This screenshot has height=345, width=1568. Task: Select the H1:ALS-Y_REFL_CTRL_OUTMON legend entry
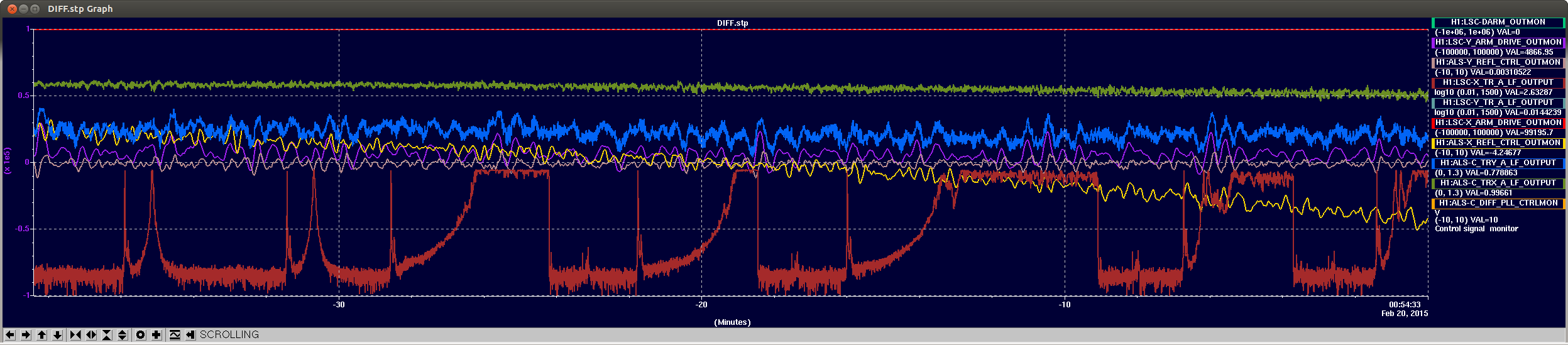(1498, 62)
